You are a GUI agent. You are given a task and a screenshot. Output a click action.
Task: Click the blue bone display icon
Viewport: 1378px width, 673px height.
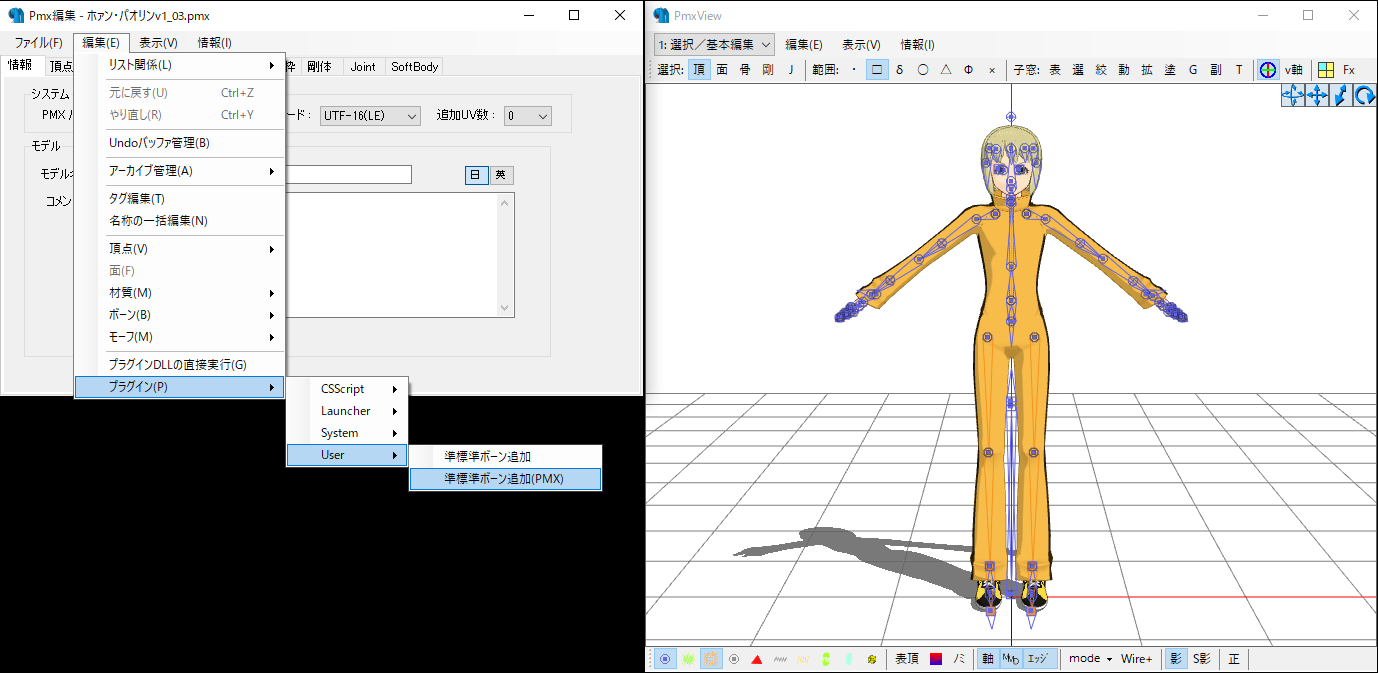coord(665,659)
